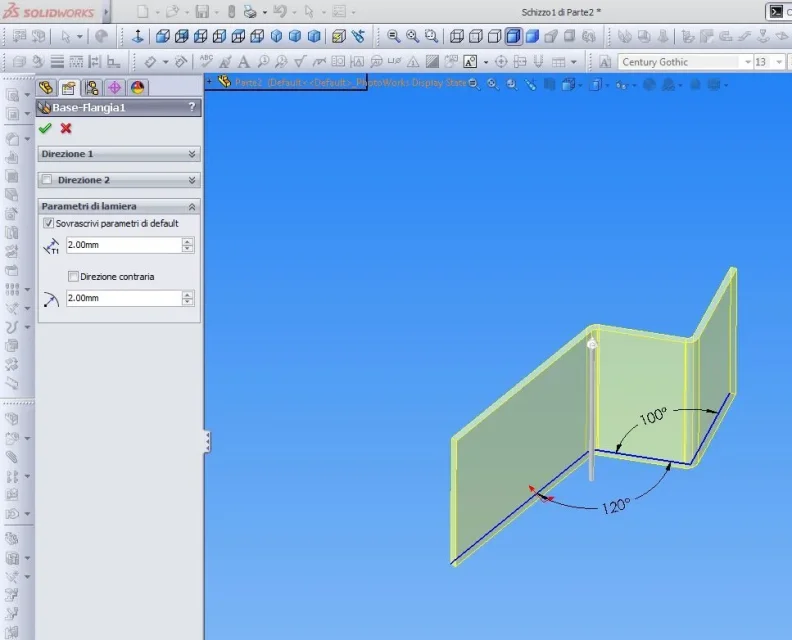
Task: Enable the Direzione 2 checkbox
Action: point(47,180)
